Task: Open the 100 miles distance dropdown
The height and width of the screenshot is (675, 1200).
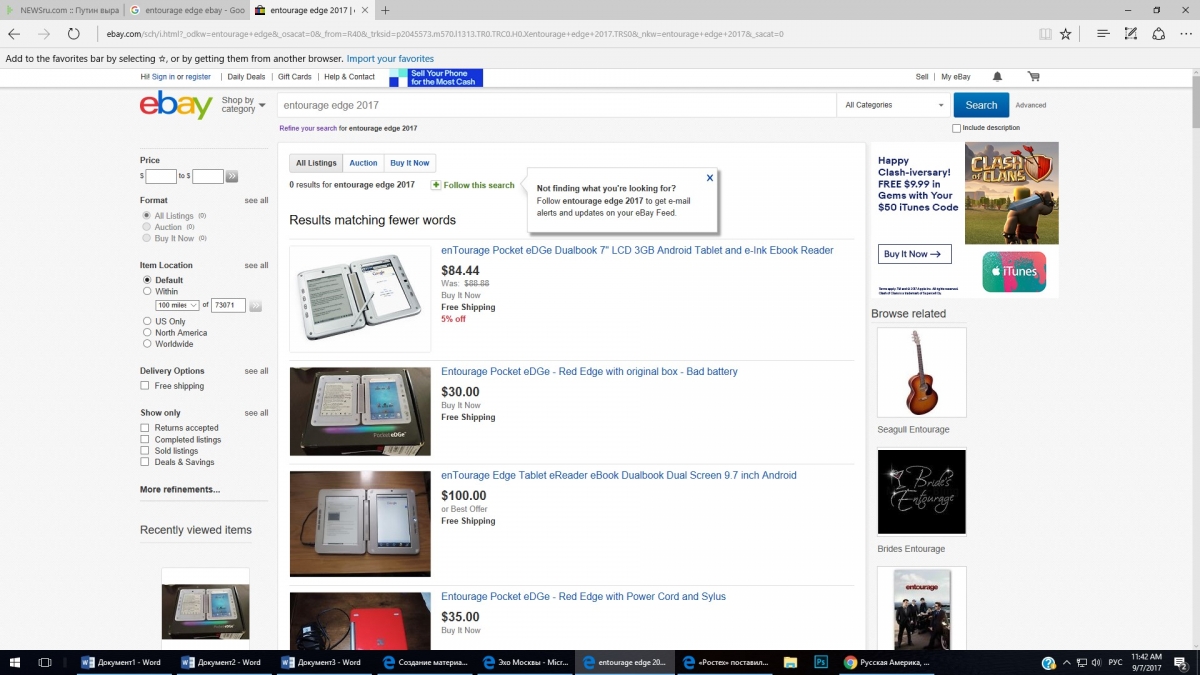Action: [177, 305]
